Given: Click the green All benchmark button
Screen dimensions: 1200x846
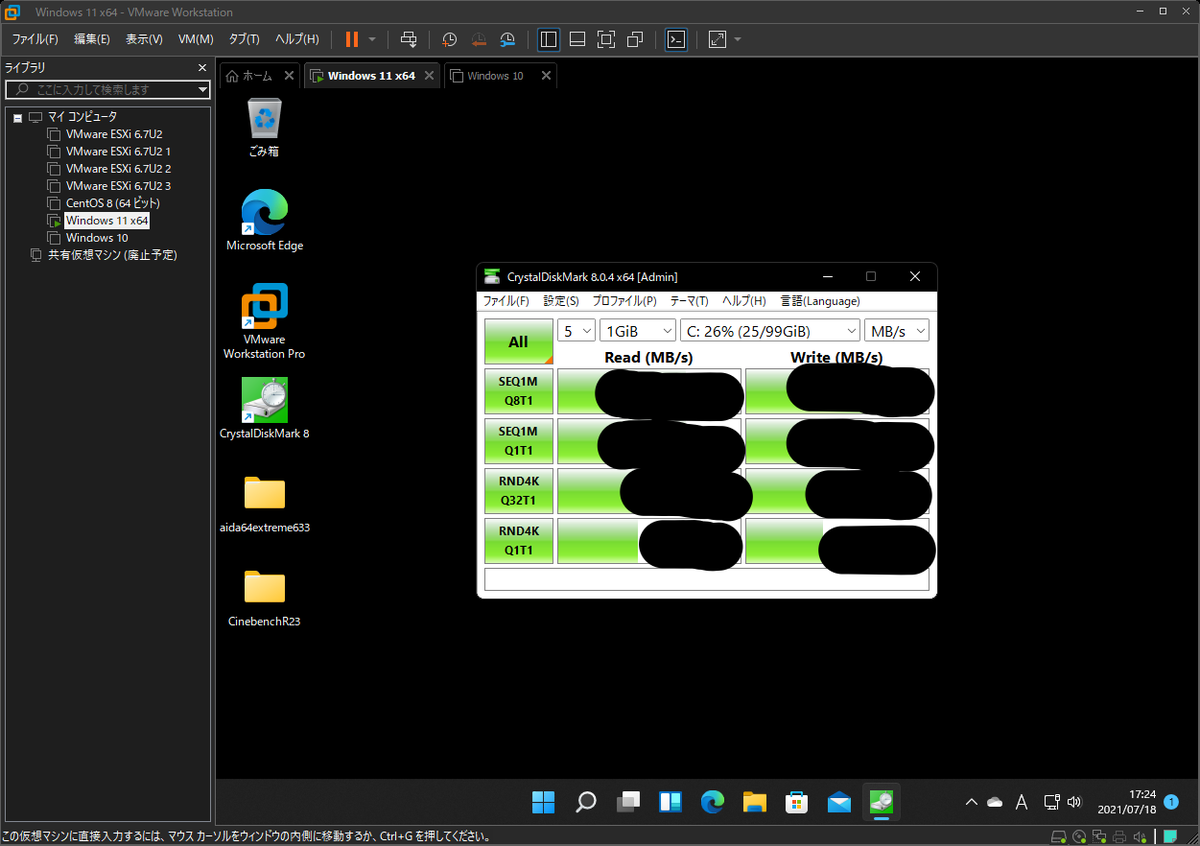Looking at the screenshot, I should 518,342.
